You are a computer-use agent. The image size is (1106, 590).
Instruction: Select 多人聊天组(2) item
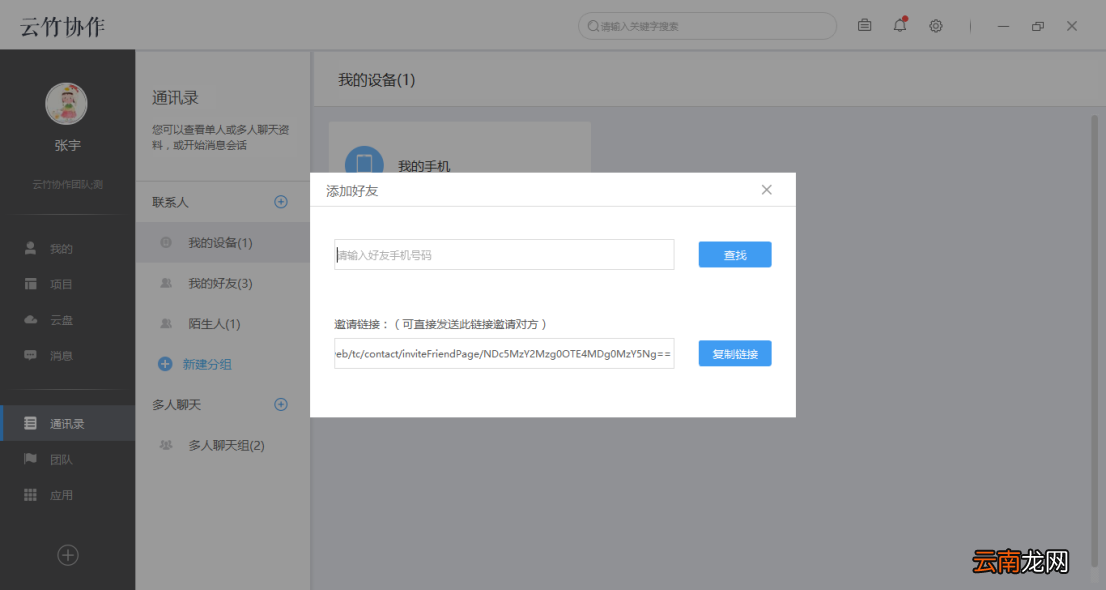pyautogui.click(x=223, y=445)
